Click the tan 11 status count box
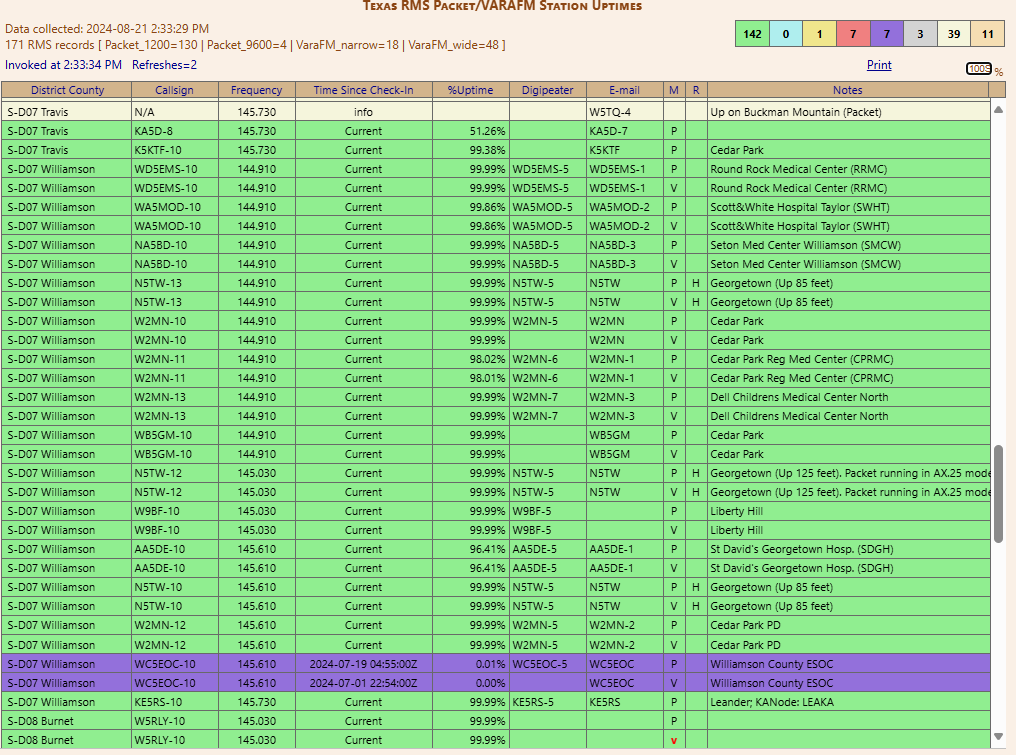Screen dimensions: 1016x755 click(987, 34)
